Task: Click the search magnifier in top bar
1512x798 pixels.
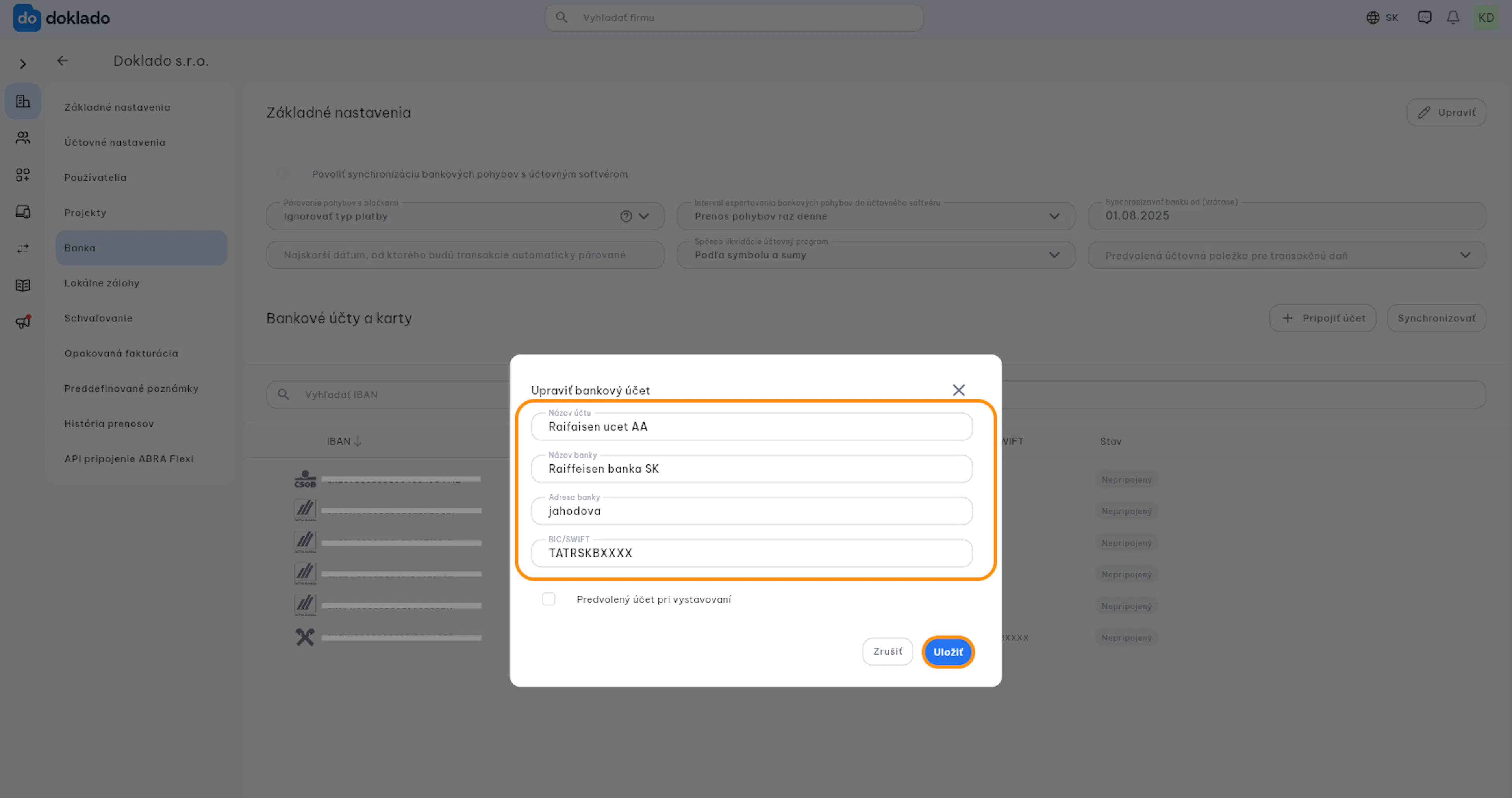Action: [x=562, y=18]
